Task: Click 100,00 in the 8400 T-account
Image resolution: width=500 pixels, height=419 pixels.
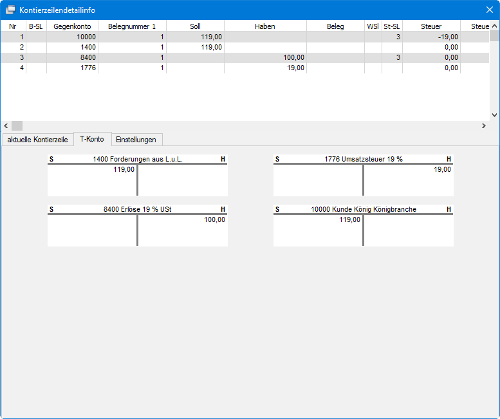Action: [x=215, y=220]
